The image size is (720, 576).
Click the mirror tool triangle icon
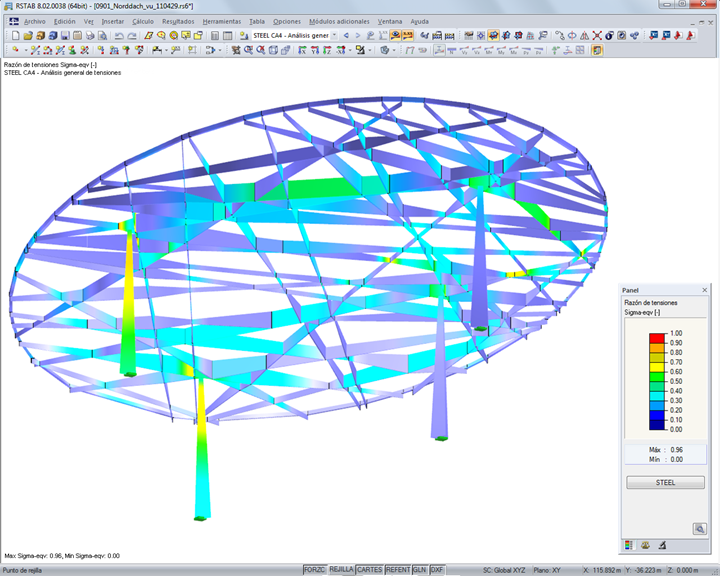584,35
